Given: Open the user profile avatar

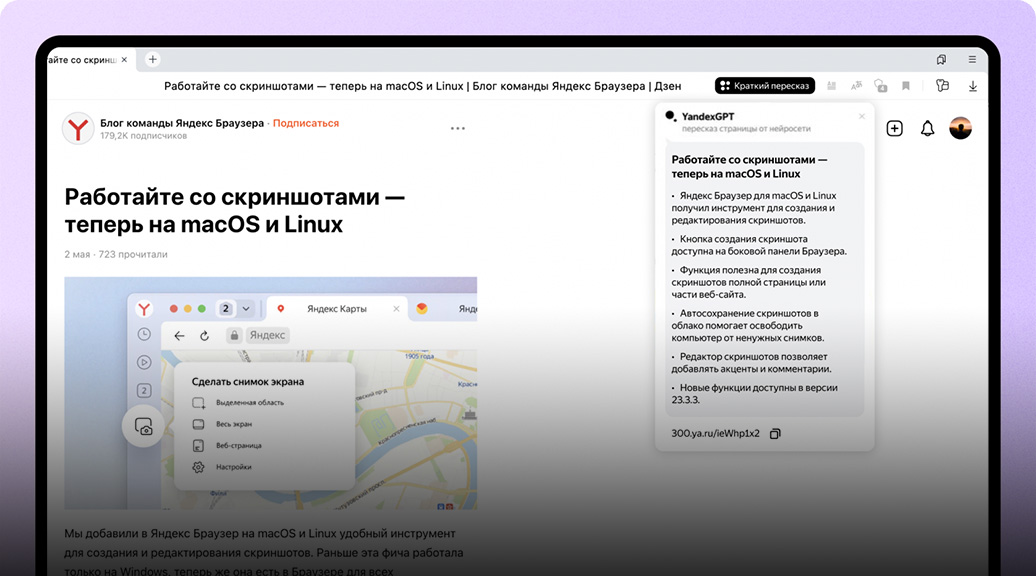Looking at the screenshot, I should pyautogui.click(x=960, y=128).
